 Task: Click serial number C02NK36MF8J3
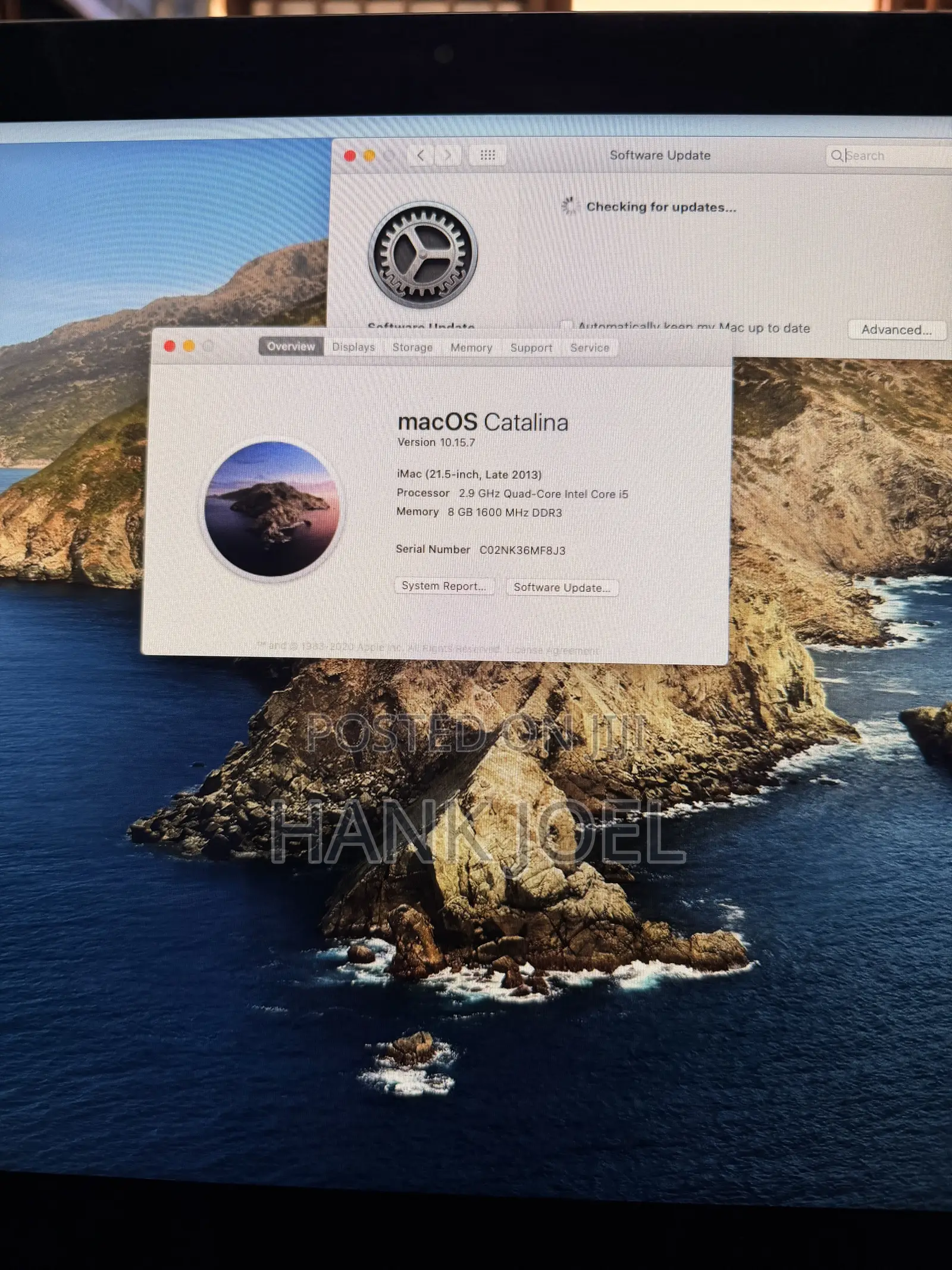522,550
